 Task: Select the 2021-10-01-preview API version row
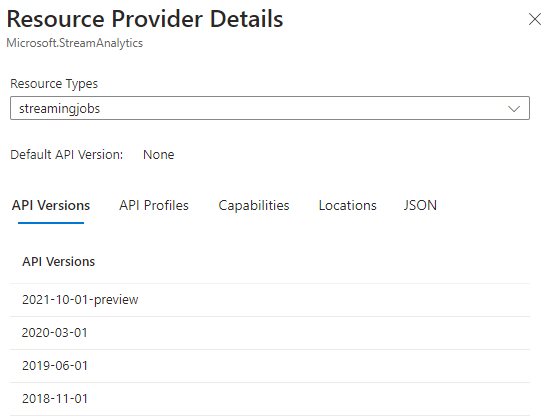[x=270, y=300]
